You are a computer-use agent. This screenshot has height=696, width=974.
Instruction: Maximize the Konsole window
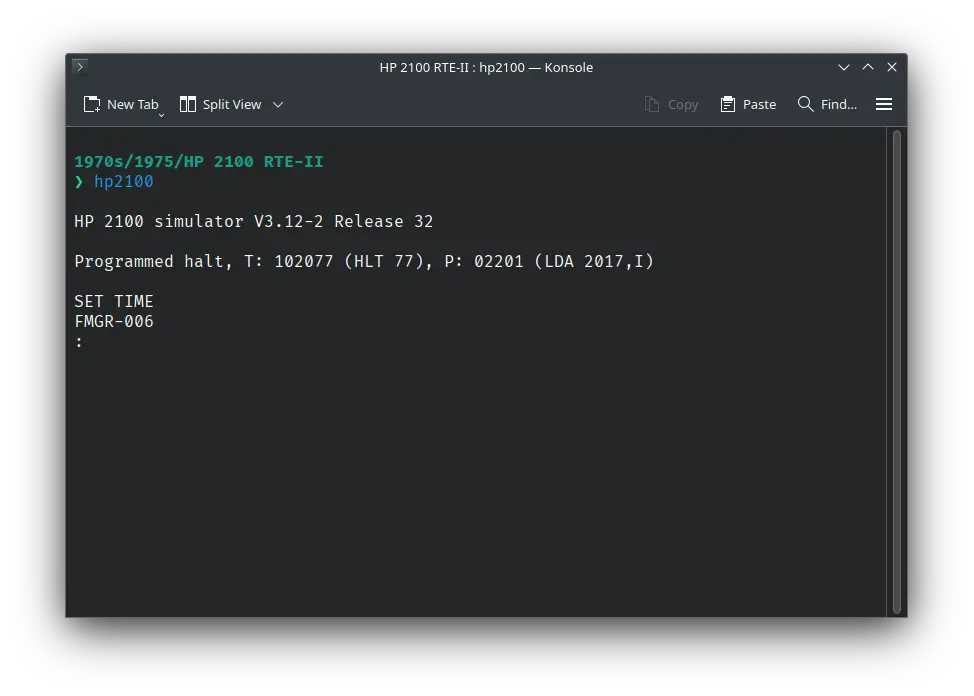(868, 67)
